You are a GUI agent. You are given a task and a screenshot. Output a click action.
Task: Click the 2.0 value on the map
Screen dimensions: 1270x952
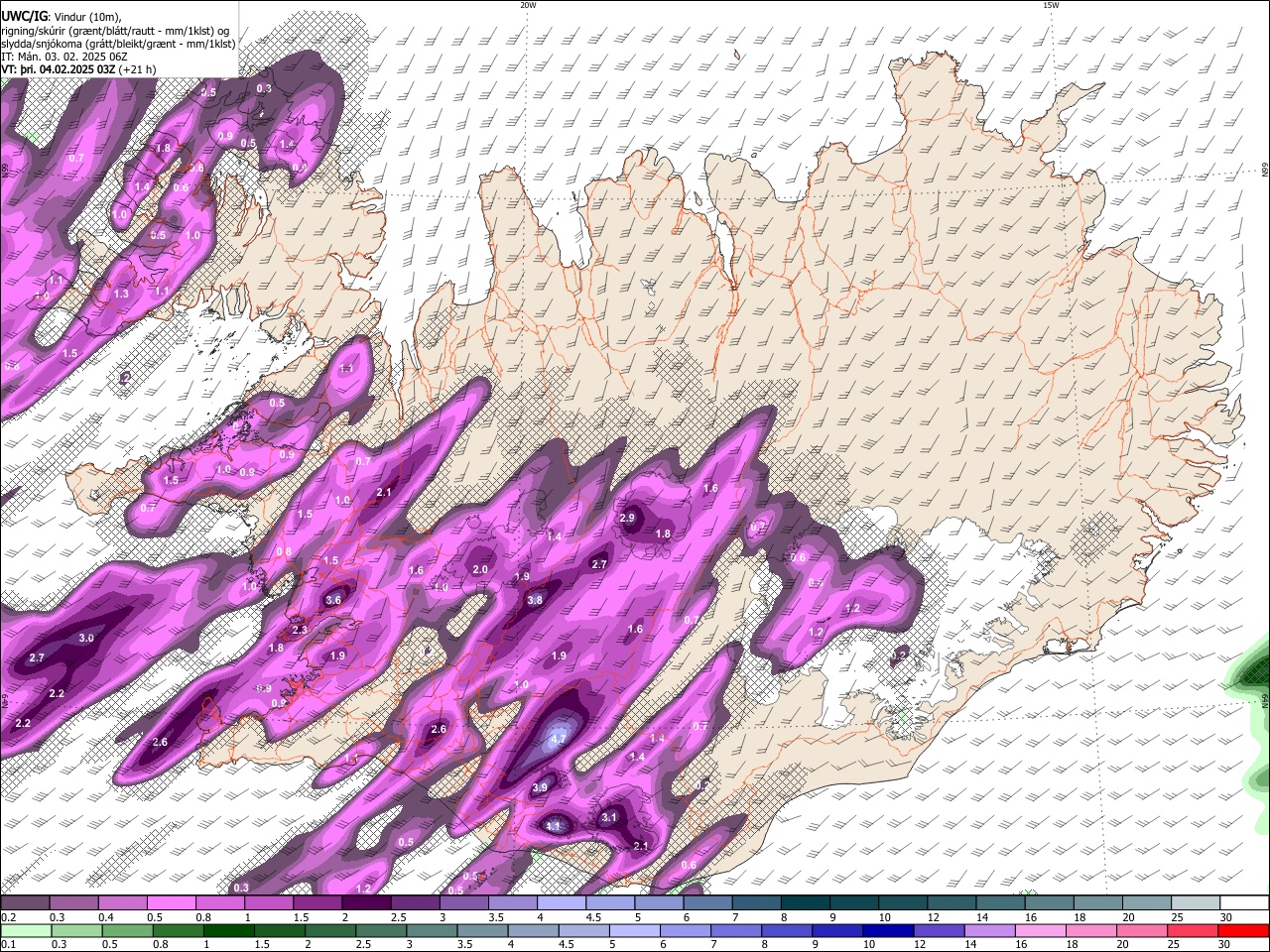coord(480,569)
